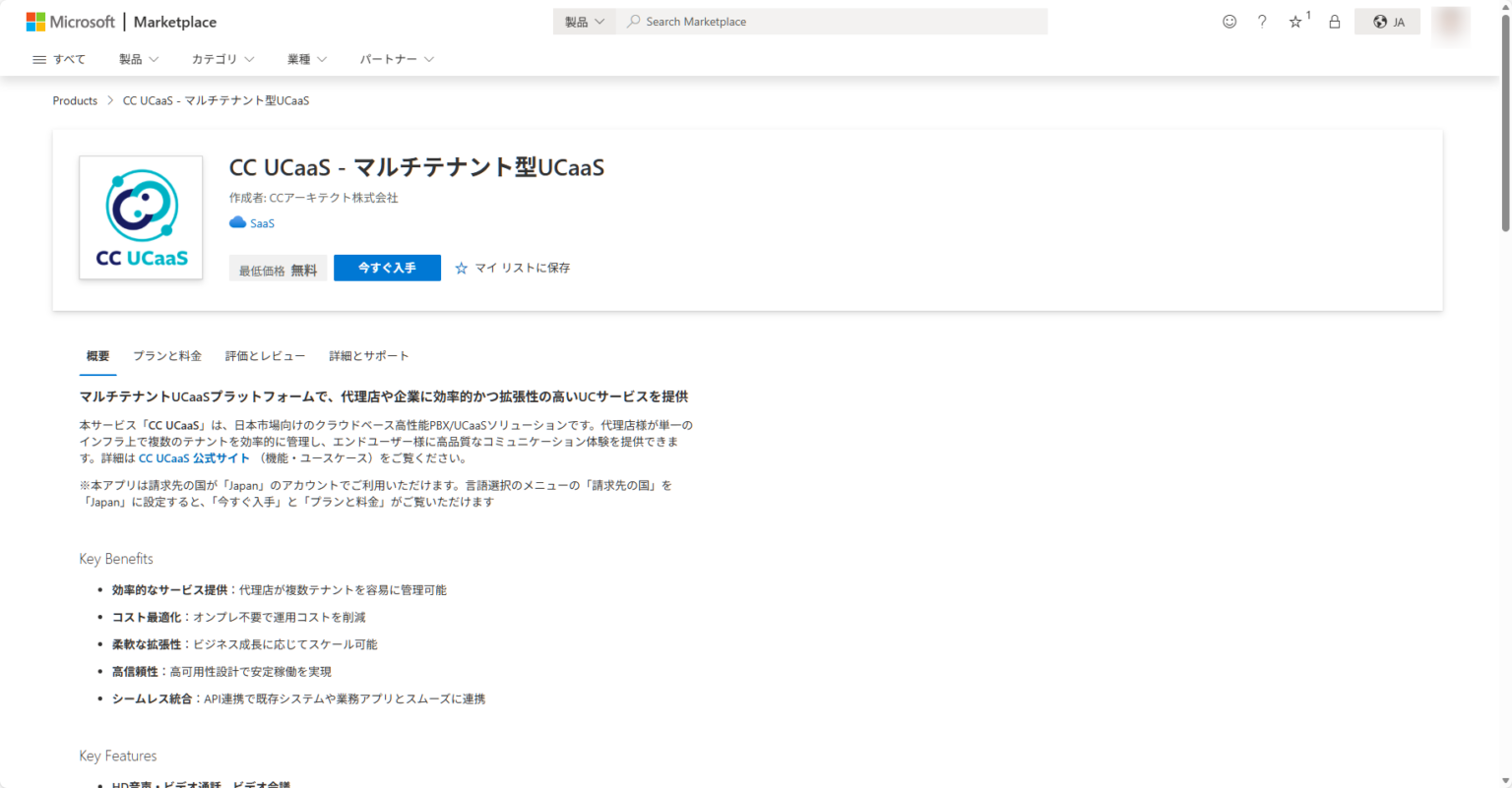Open the カテゴリ dropdown
The height and width of the screenshot is (788, 1512).
click(x=221, y=59)
